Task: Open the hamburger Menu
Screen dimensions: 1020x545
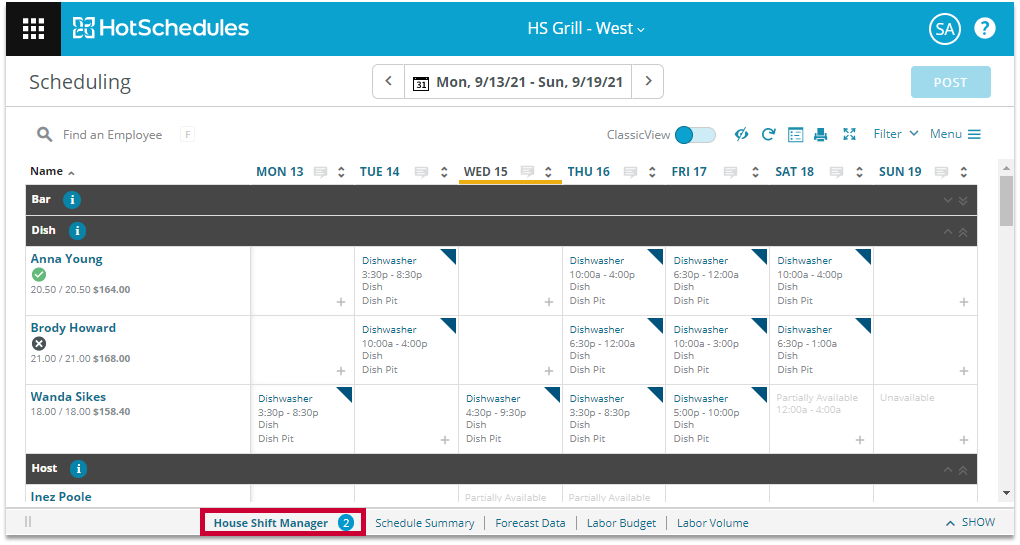Action: pos(955,134)
